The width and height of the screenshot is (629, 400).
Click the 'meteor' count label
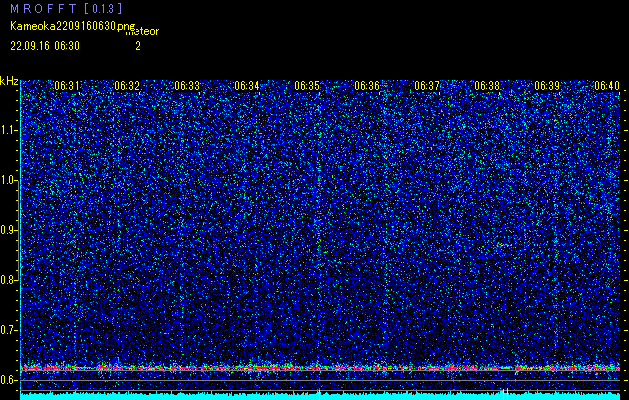[142, 32]
